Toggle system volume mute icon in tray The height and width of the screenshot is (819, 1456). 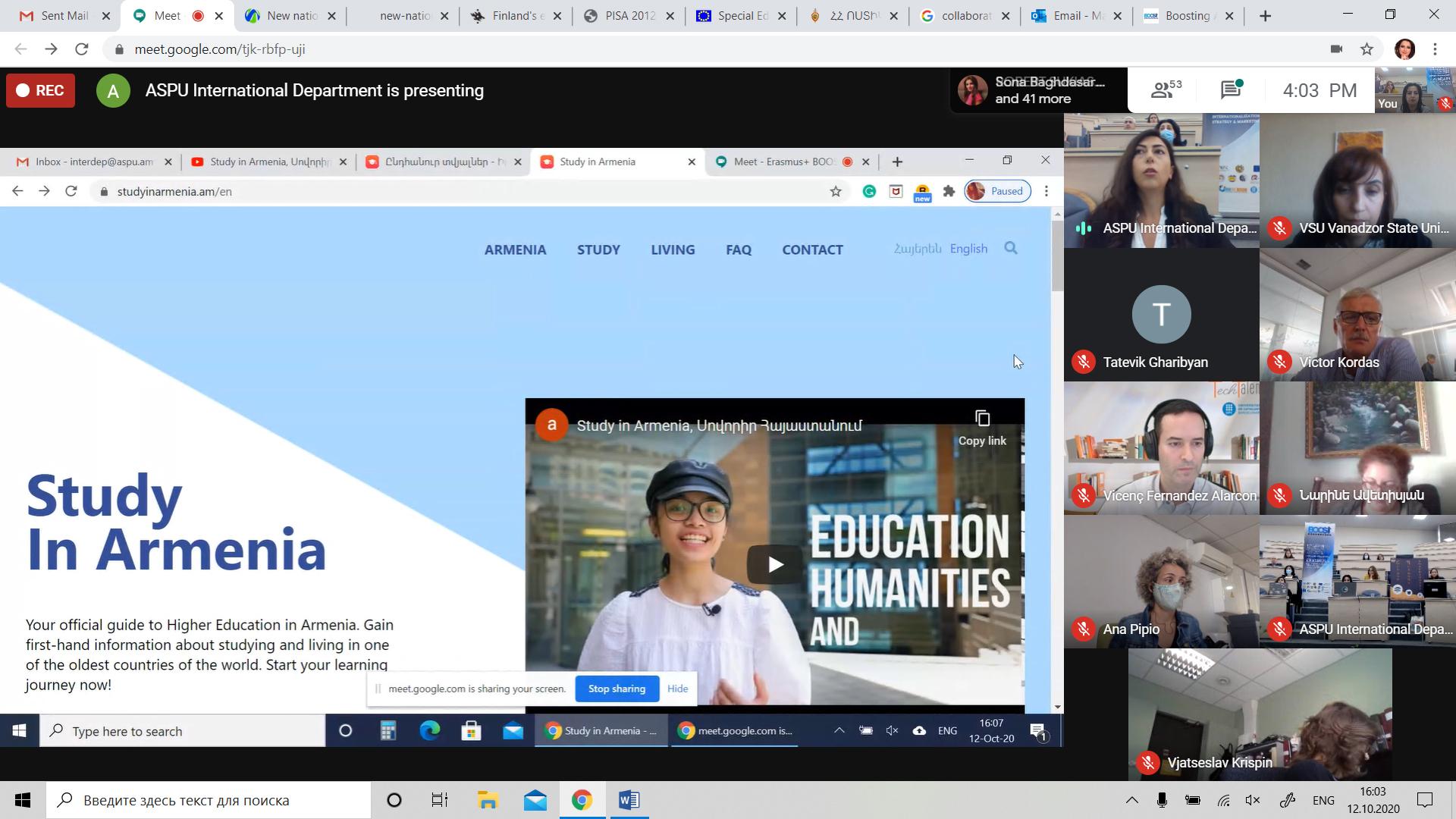1252,800
